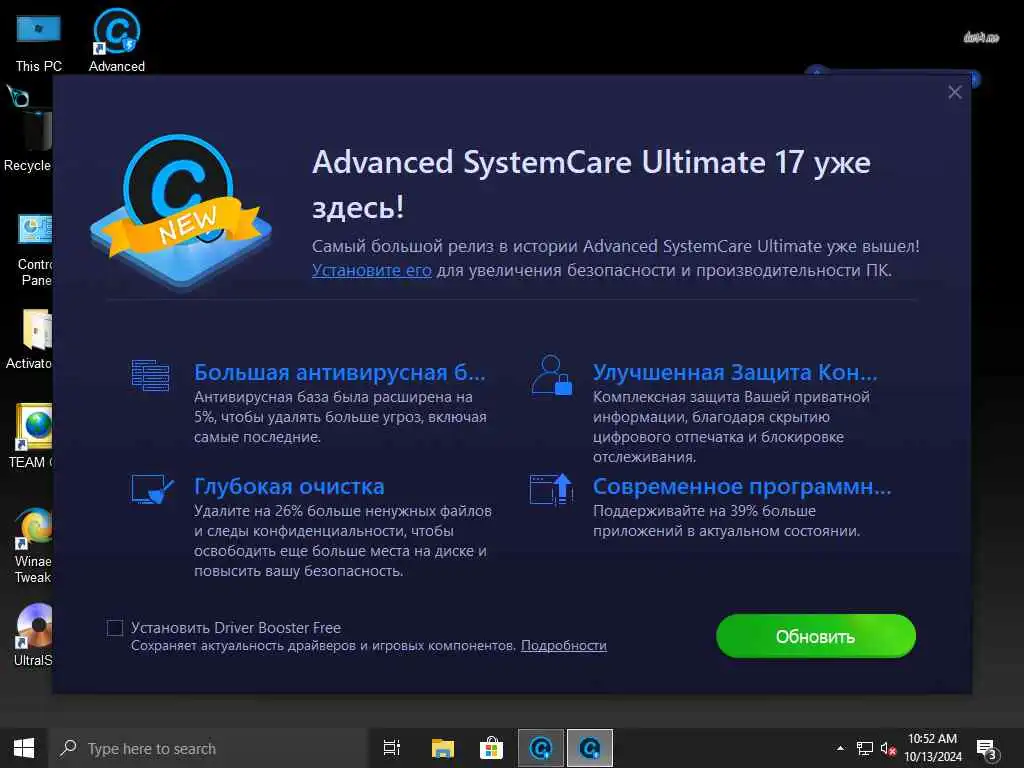
Task: Click the antivirus database feature icon
Action: coord(150,375)
